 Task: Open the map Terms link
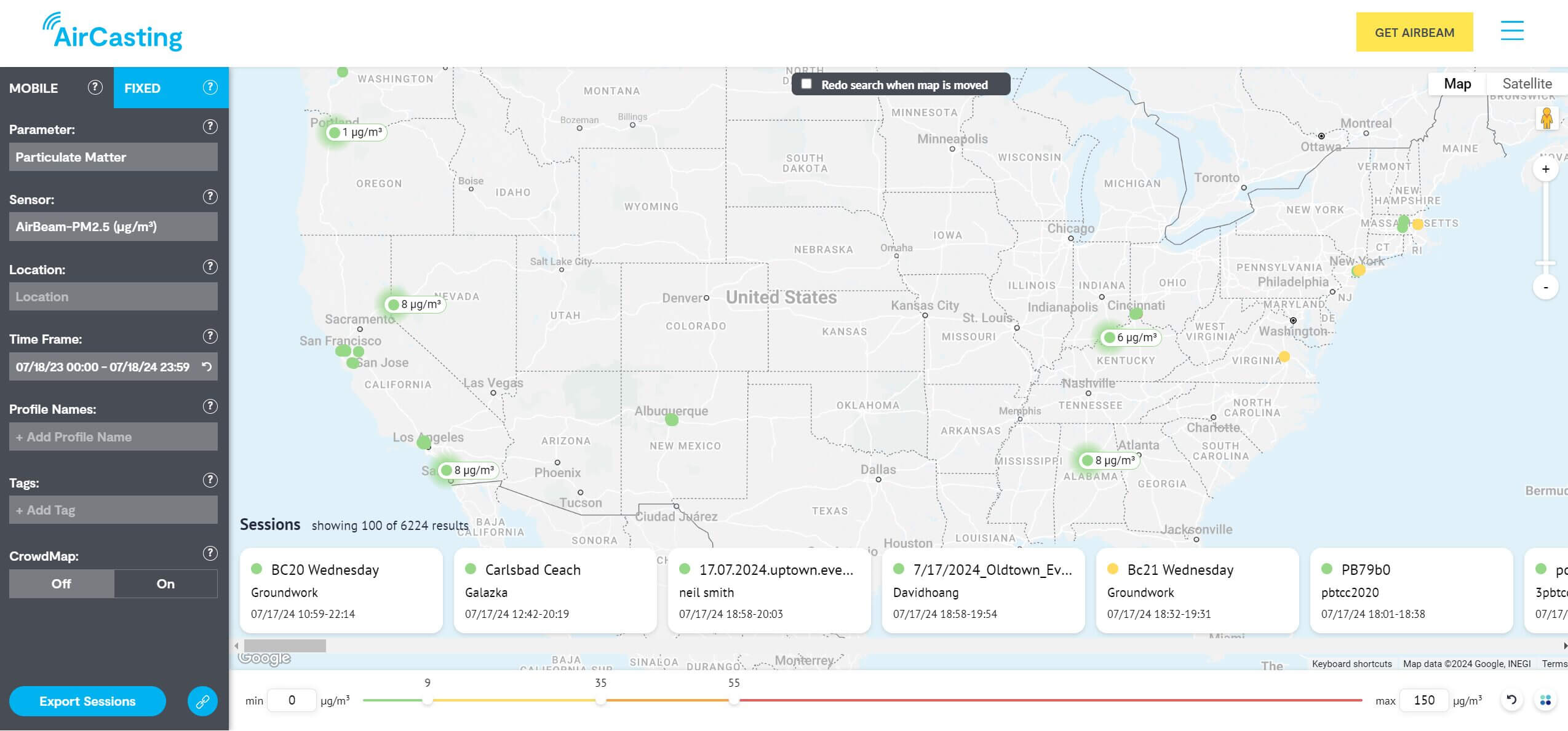pos(1554,664)
